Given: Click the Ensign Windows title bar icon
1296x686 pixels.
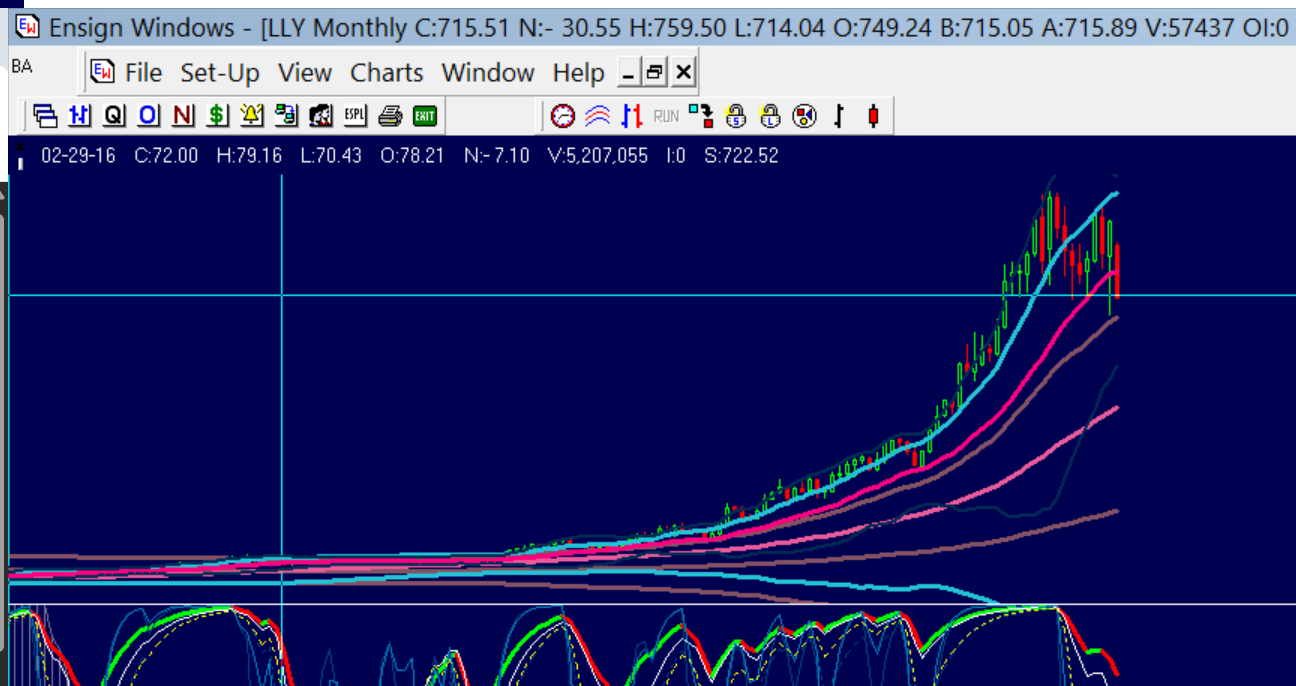Looking at the screenshot, I should pos(29,27).
